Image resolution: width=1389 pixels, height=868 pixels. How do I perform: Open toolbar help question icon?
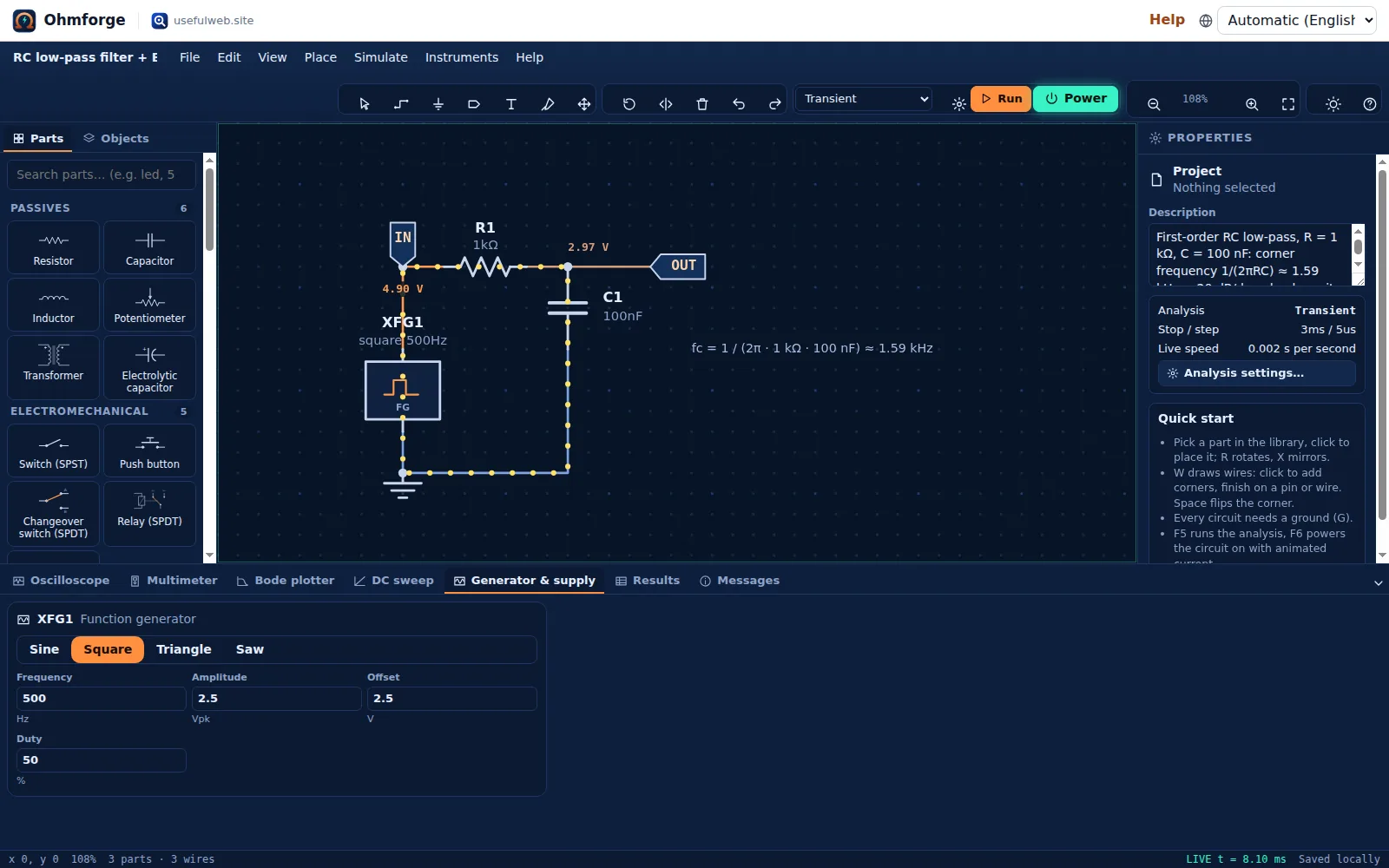[1370, 104]
